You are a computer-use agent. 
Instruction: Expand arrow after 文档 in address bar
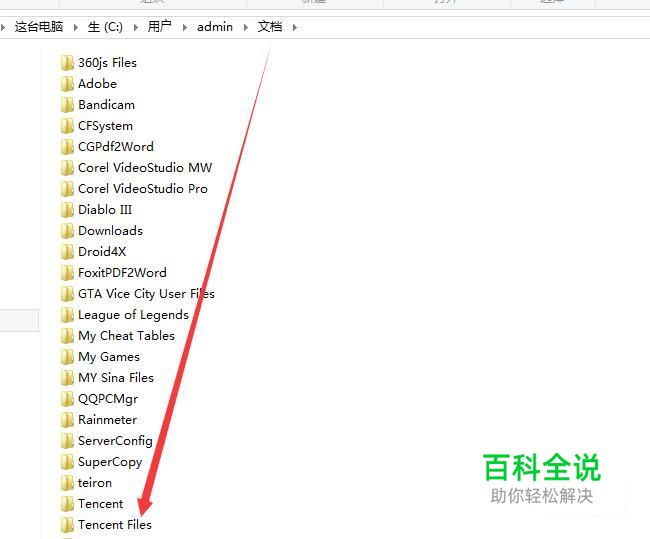point(295,27)
